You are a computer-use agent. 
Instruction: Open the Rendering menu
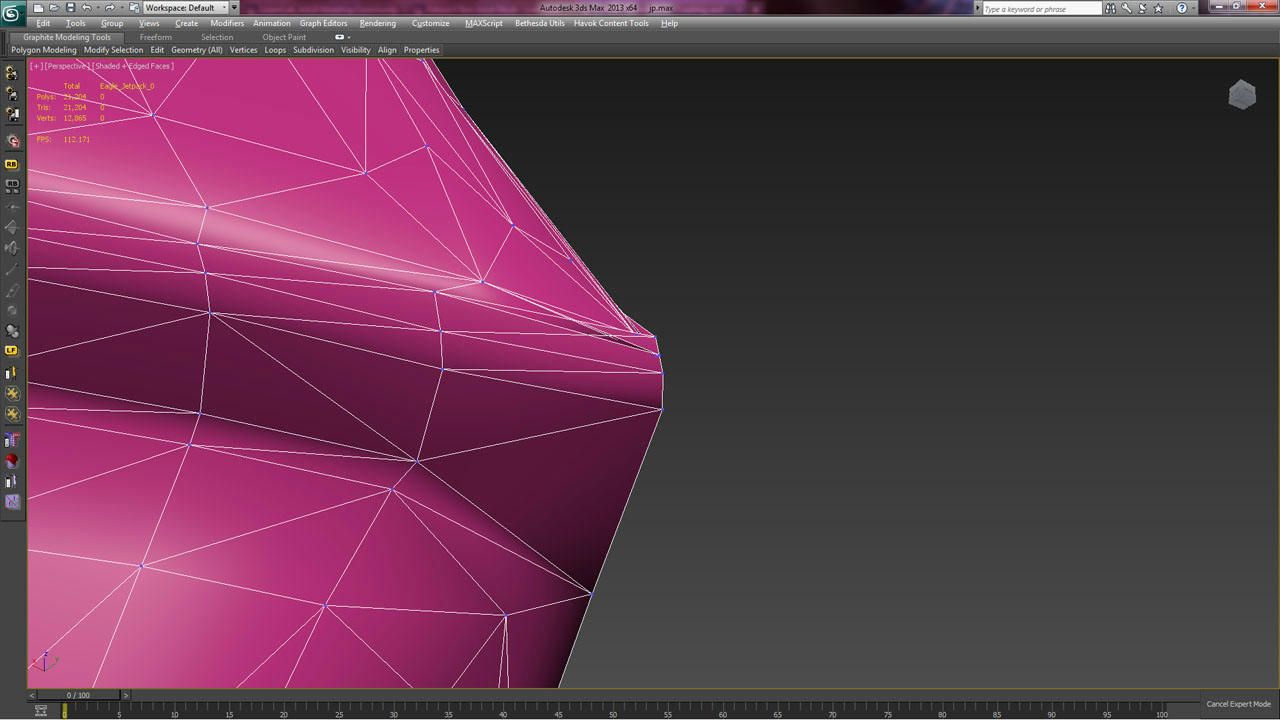378,23
